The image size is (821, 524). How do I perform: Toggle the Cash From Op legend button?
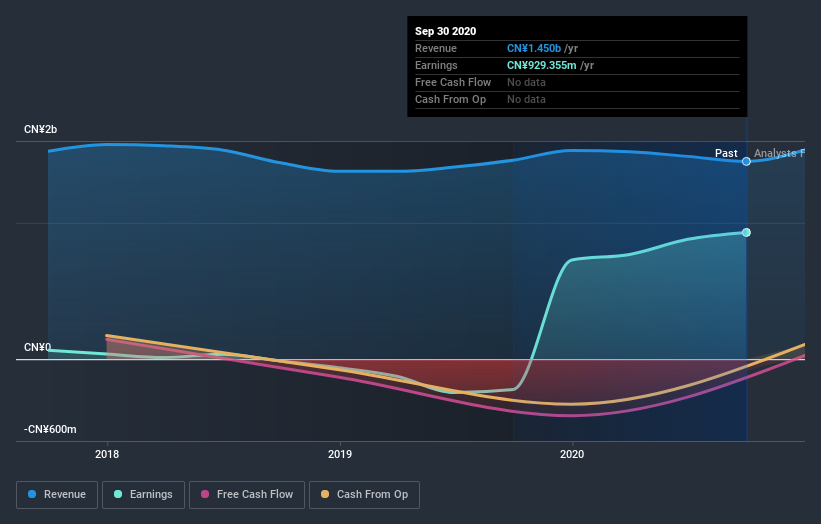[364, 495]
